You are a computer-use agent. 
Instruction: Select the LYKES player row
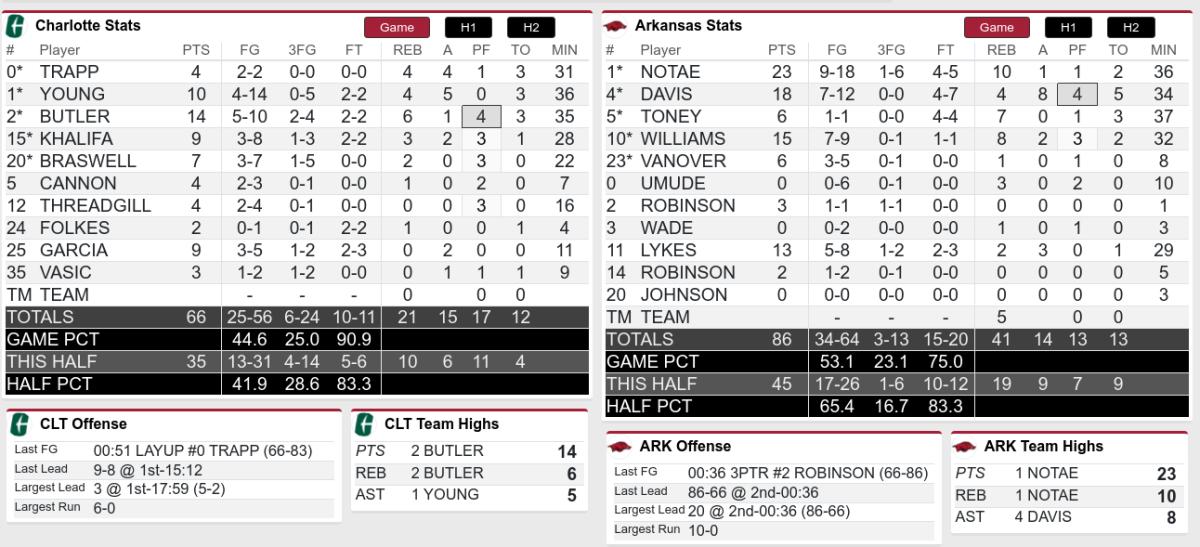[897, 250]
